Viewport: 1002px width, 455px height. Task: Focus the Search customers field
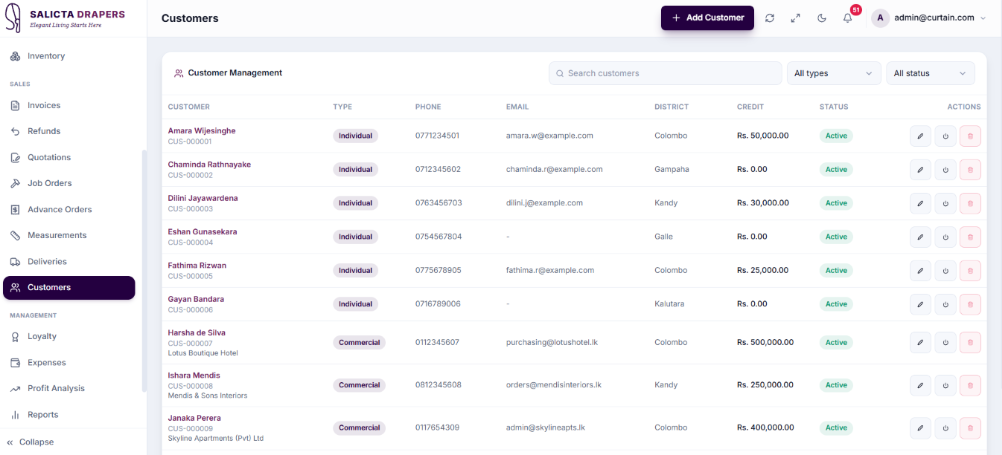(665, 73)
